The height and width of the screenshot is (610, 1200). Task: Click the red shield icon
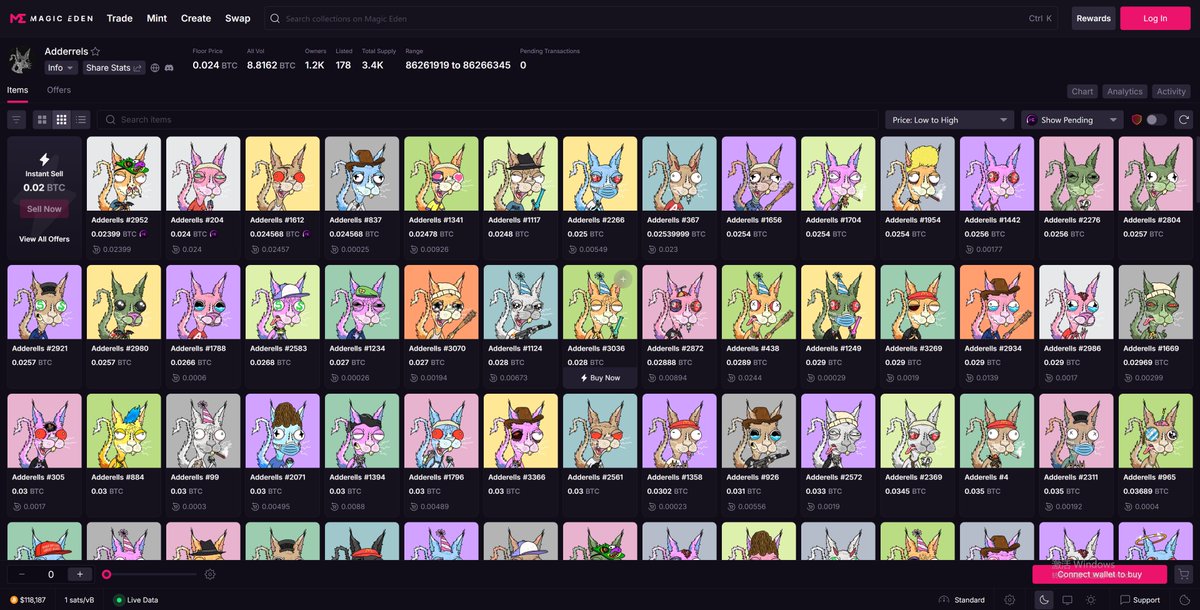pyautogui.click(x=1137, y=119)
